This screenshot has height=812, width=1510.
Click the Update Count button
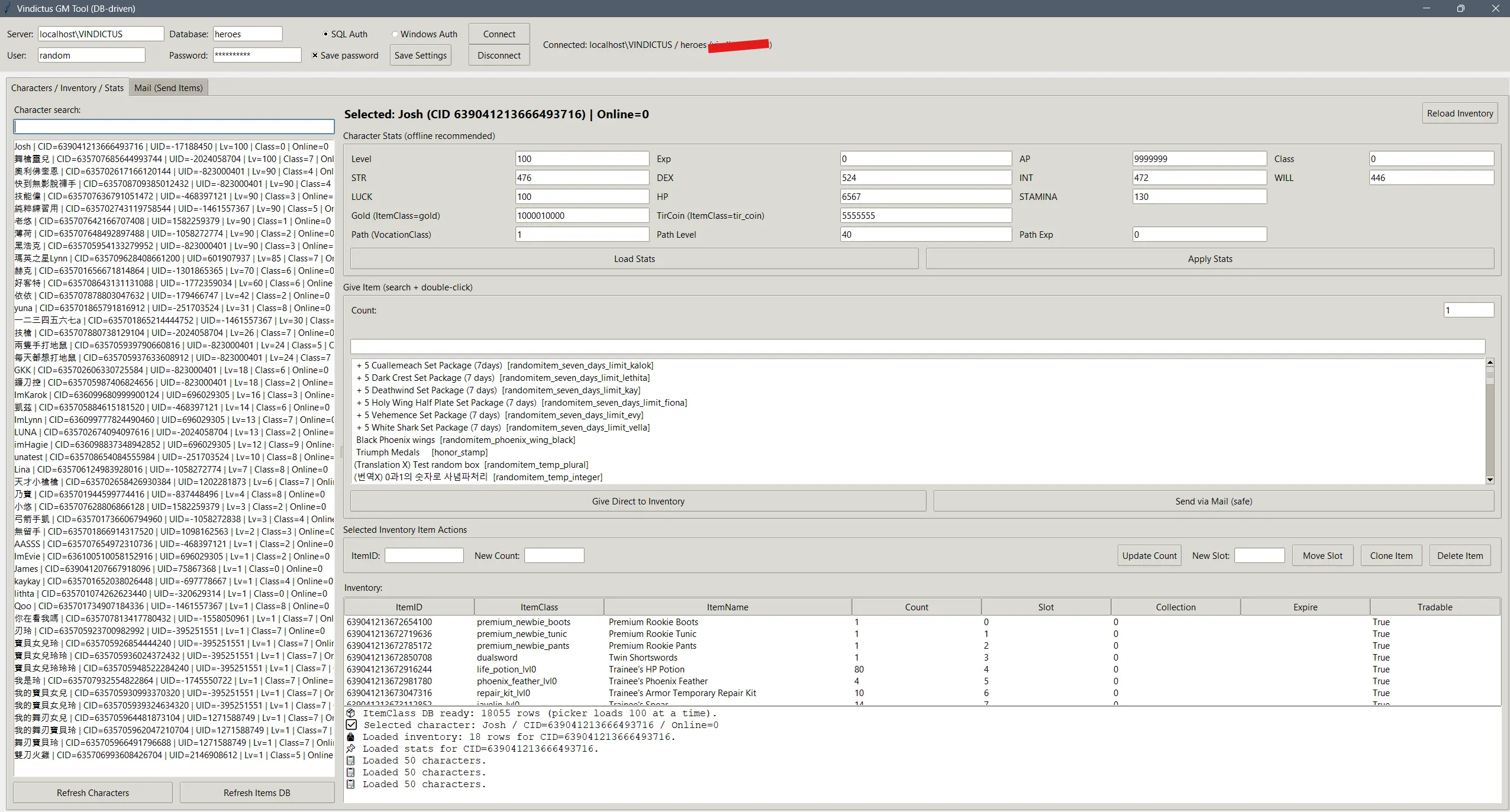point(1149,556)
